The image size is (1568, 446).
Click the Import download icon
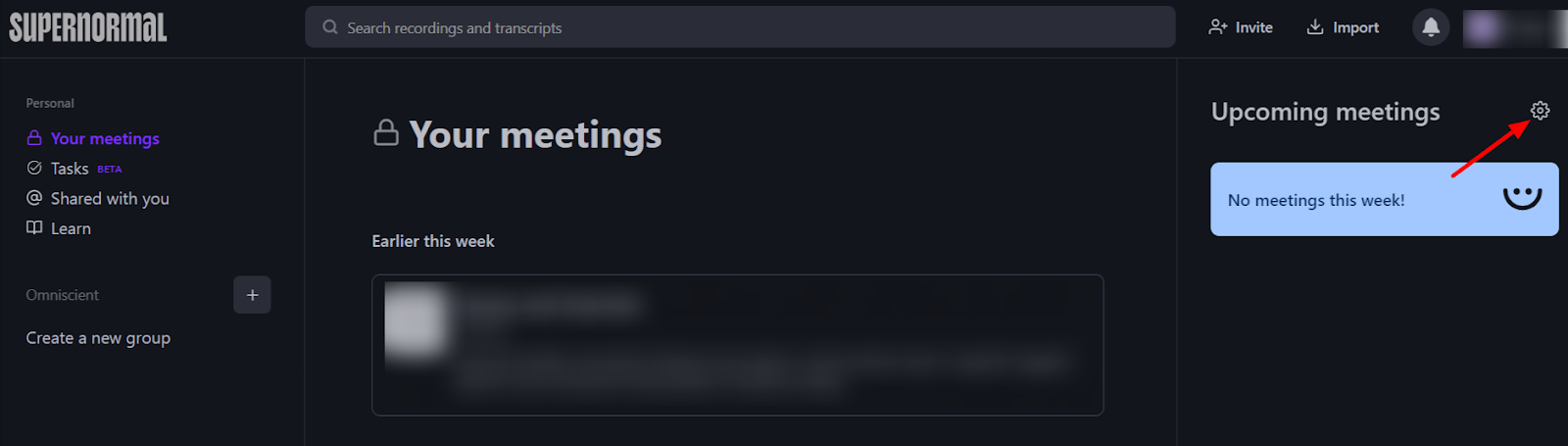(1315, 27)
